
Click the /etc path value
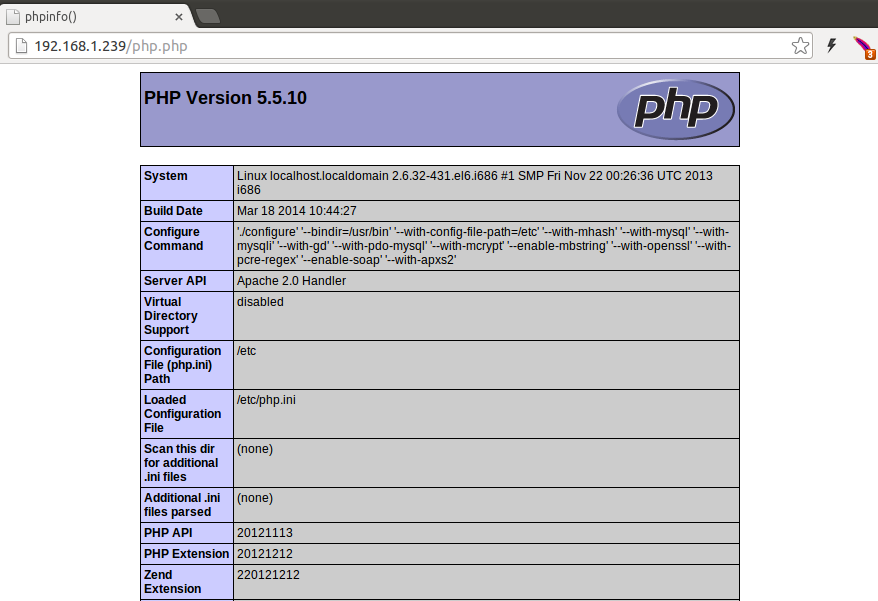point(246,351)
